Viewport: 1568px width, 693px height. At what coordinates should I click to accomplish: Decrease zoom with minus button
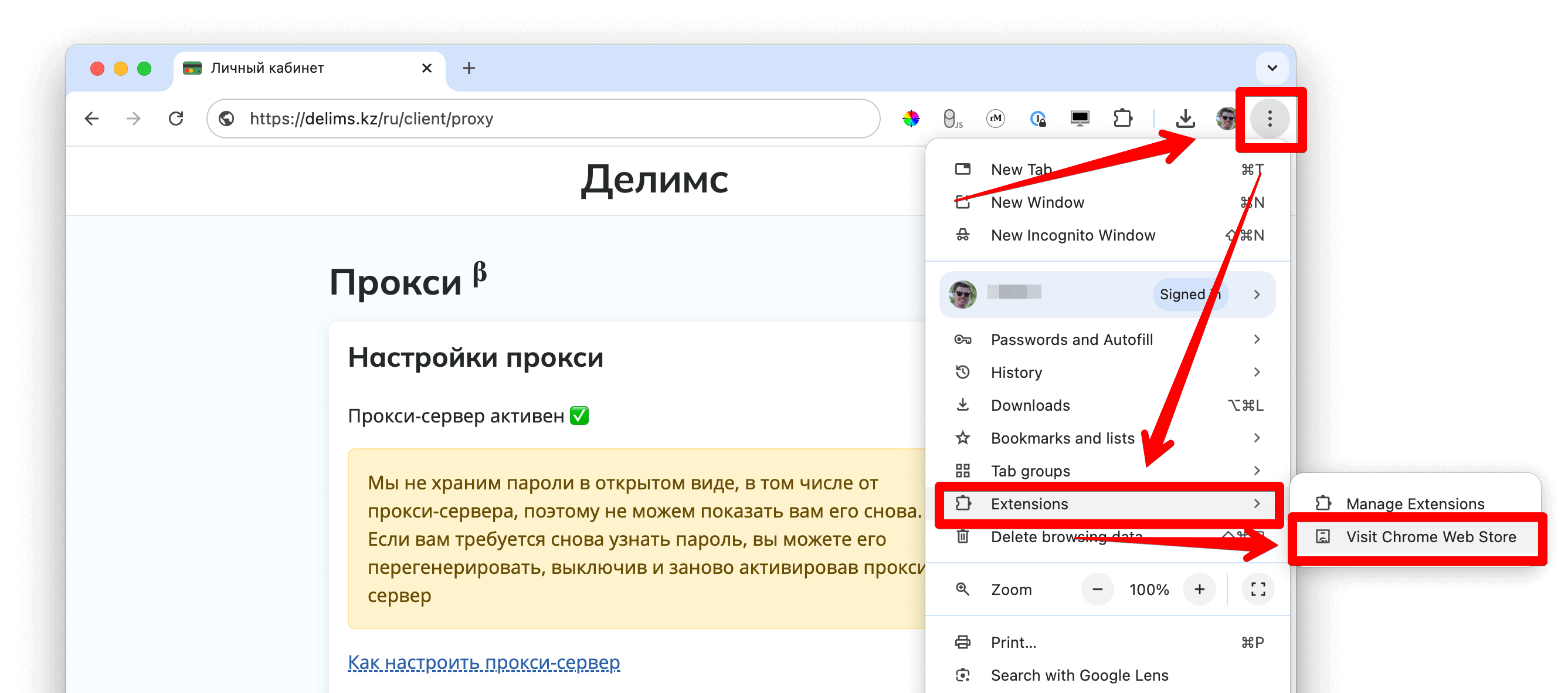[x=1097, y=589]
